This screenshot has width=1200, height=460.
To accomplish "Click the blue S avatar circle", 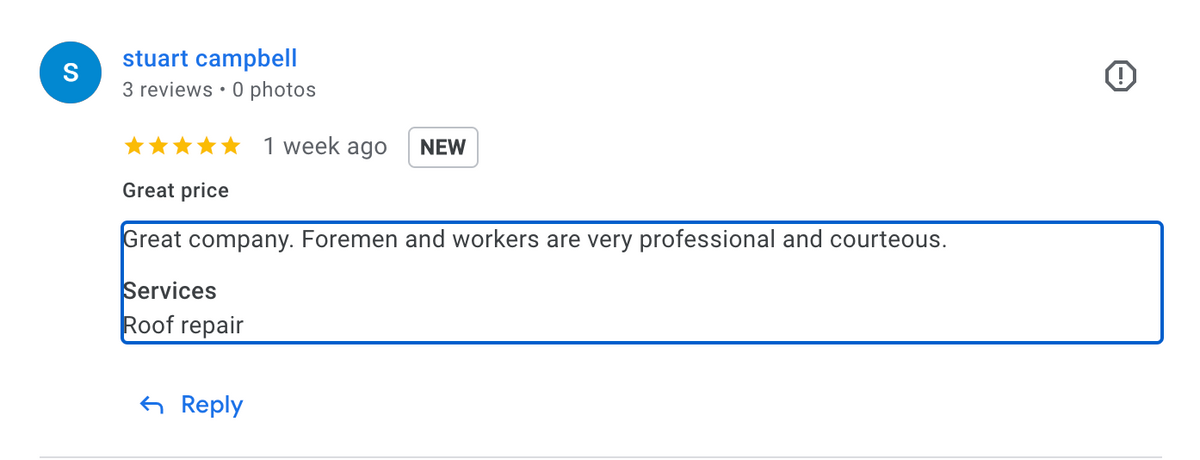I will [71, 73].
